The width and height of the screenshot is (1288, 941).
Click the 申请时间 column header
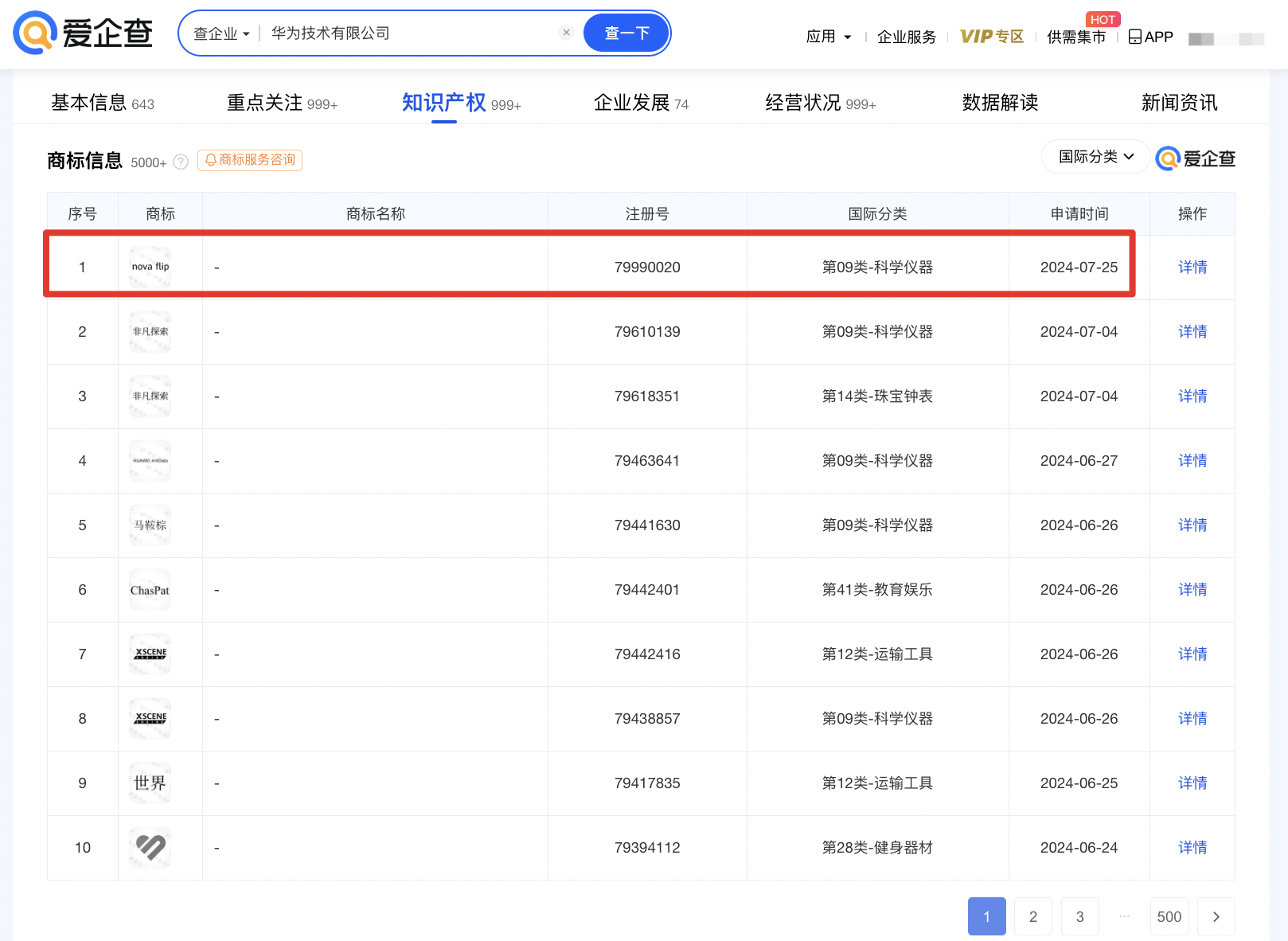point(1079,213)
